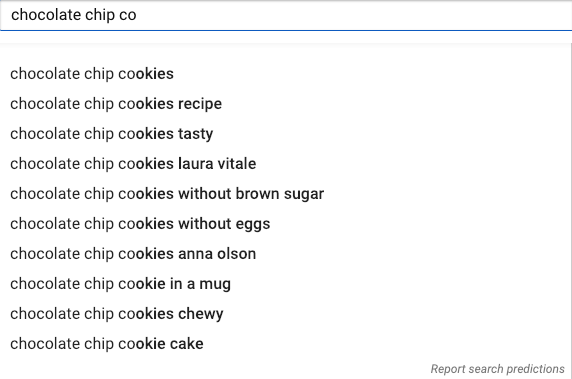Click the word 'tasty' in third suggestion
The image size is (572, 379).
pos(196,134)
